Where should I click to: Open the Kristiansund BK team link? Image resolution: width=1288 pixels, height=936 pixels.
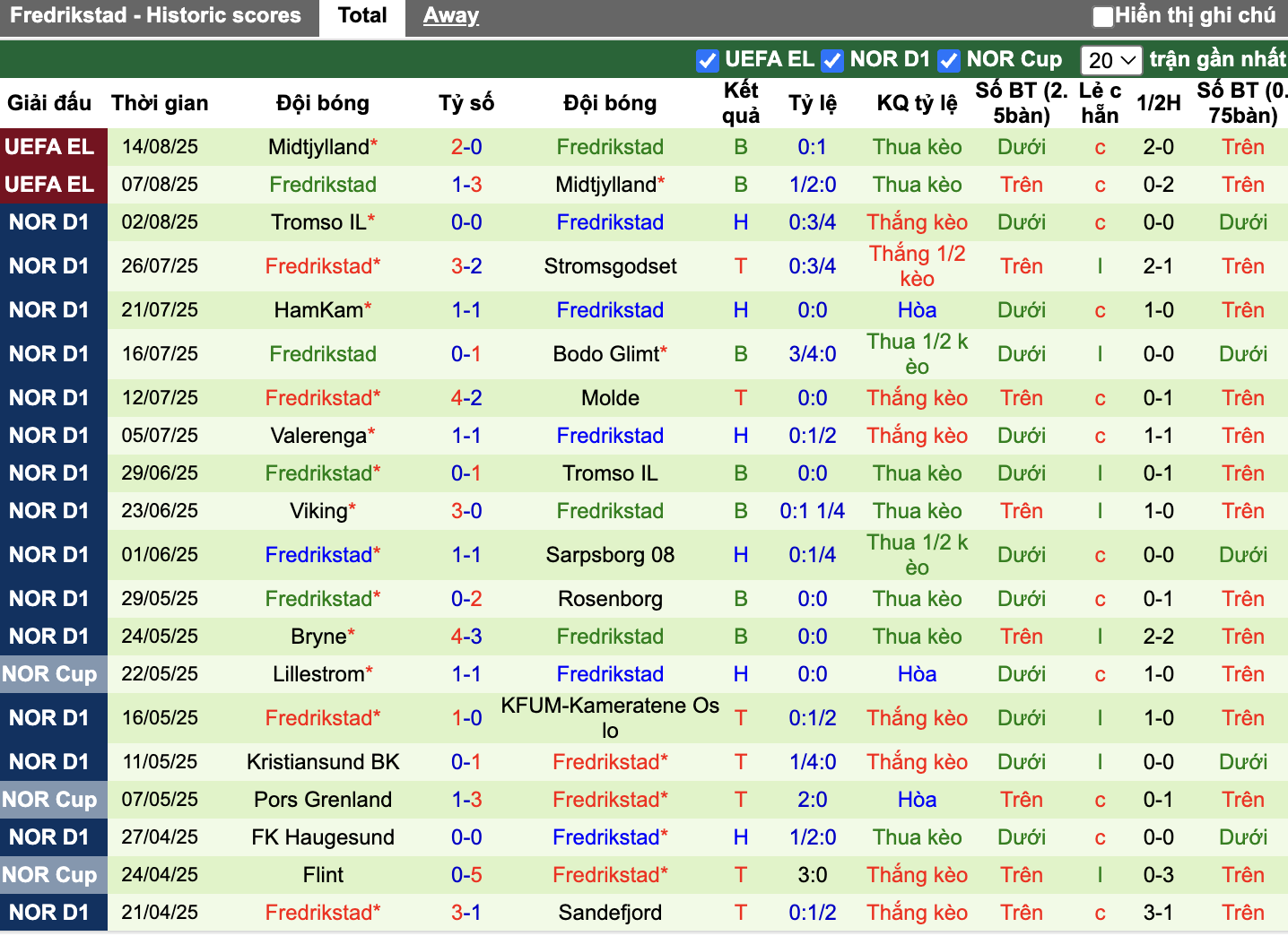pyautogui.click(x=323, y=762)
